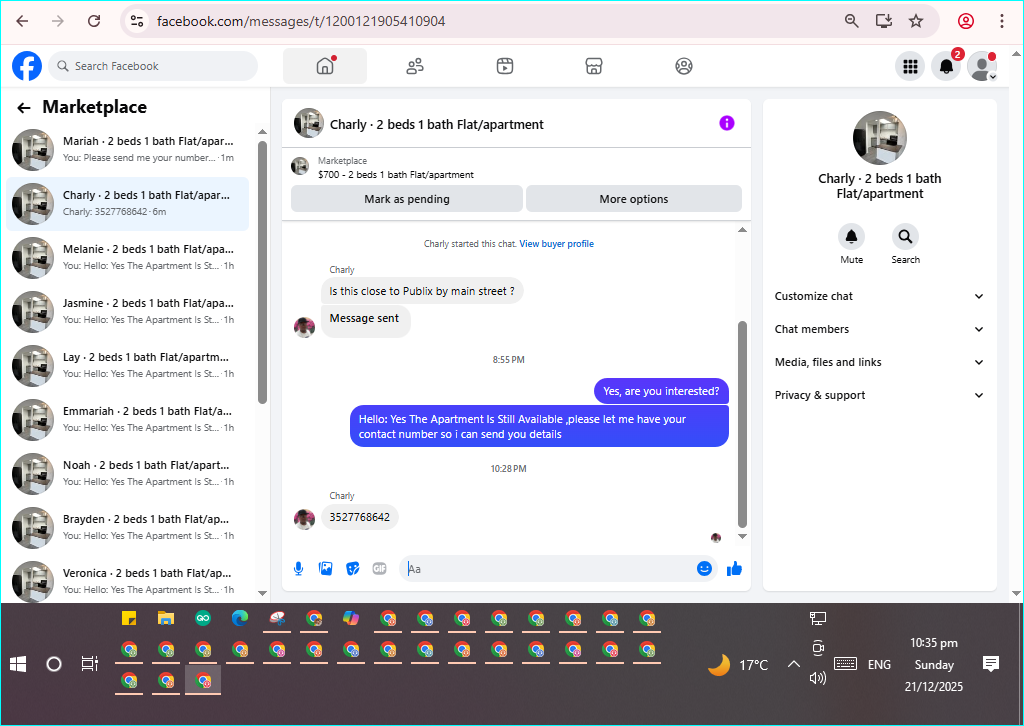This screenshot has width=1024, height=726.
Task: Open the Home tab icon
Action: [325, 66]
